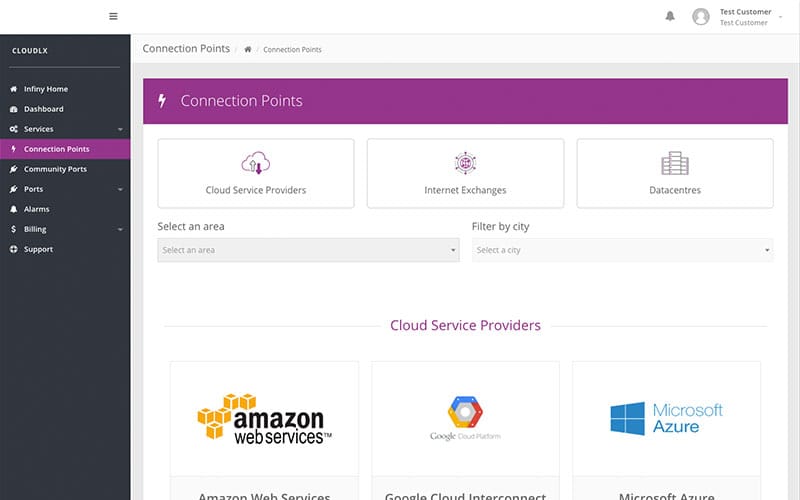Click Services gears icon in sidebar
This screenshot has width=800, height=500.
coord(14,129)
